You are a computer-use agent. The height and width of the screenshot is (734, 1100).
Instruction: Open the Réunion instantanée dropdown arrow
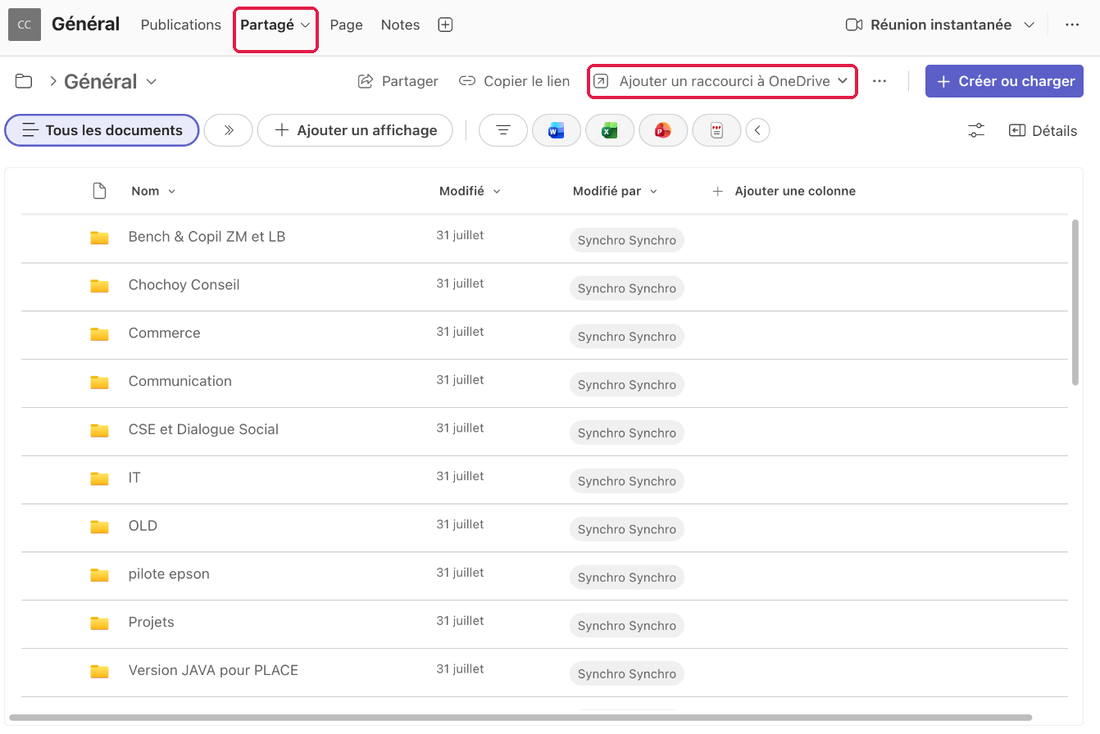click(1029, 25)
